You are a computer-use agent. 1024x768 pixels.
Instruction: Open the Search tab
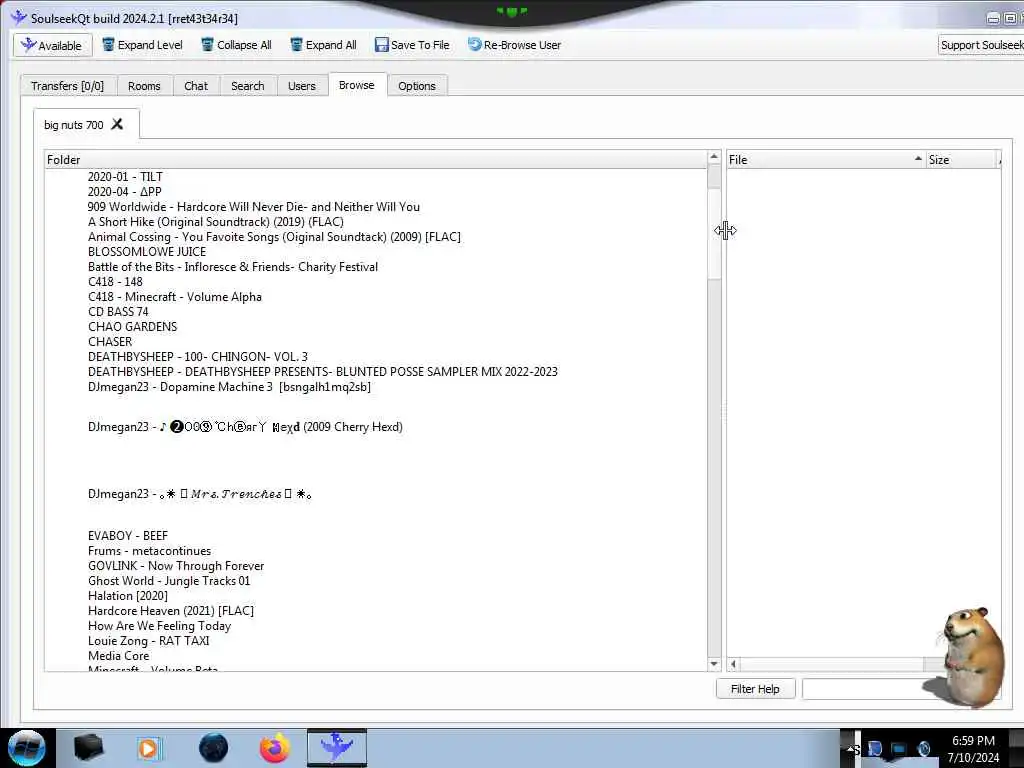coord(248,86)
